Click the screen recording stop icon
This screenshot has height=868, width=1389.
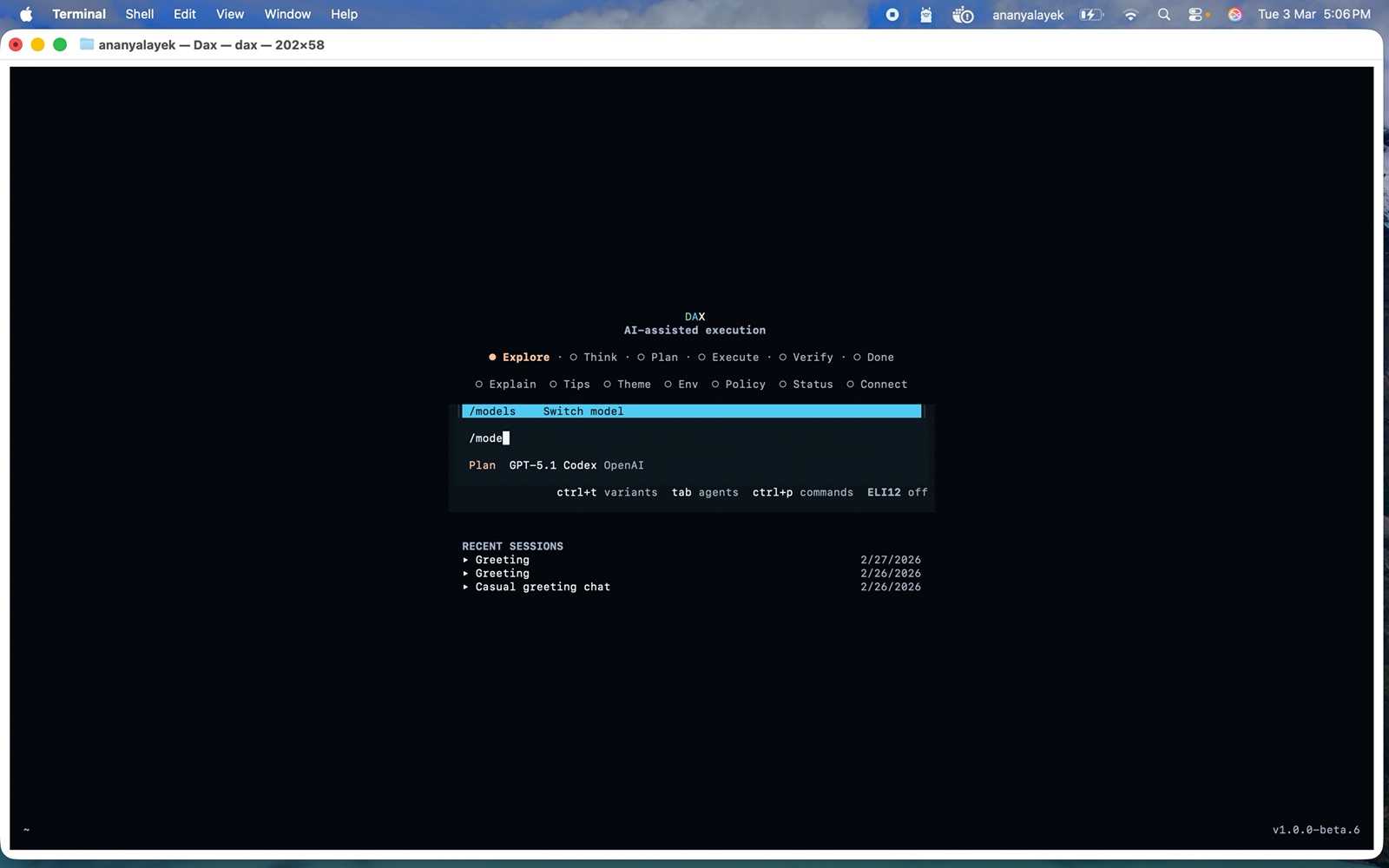[892, 15]
